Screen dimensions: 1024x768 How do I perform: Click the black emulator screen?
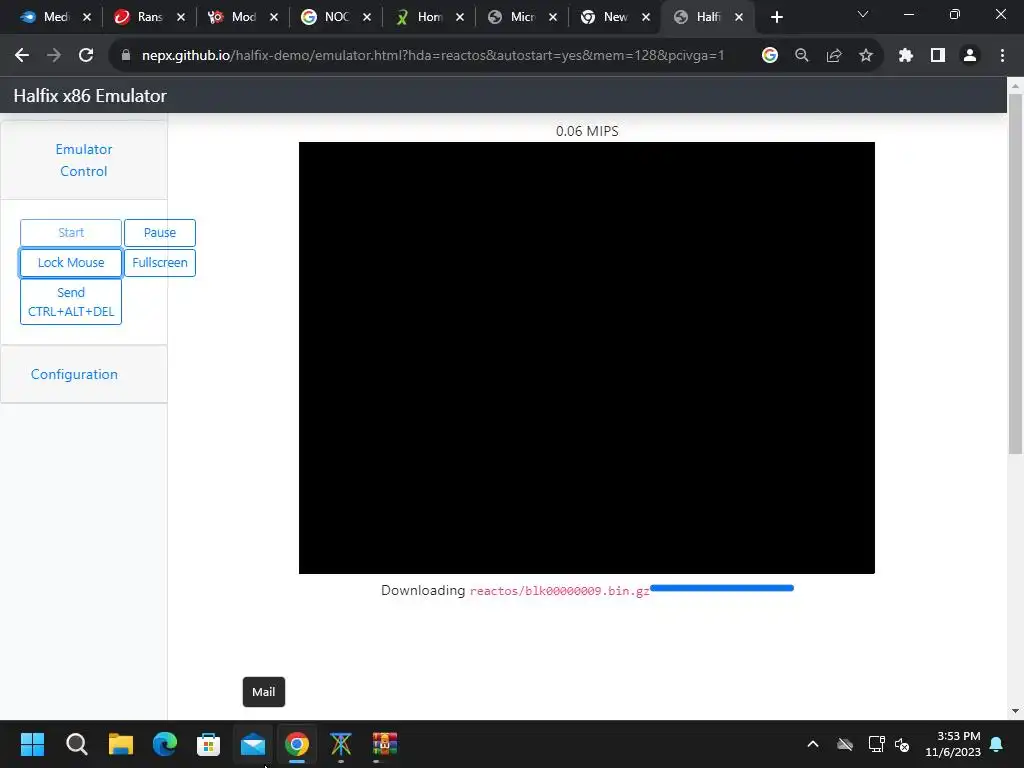coord(586,358)
